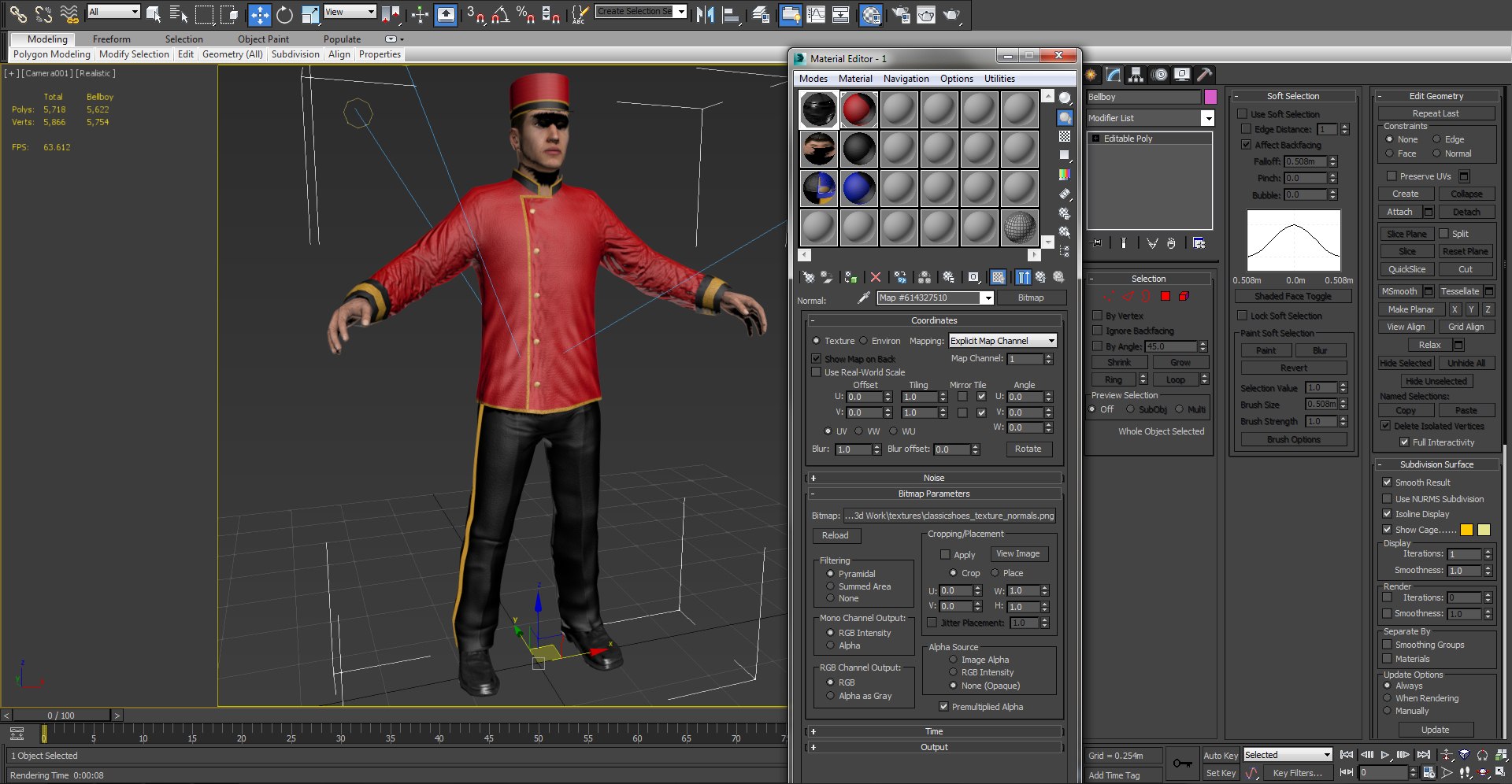
Task: Open the View reference coordinate dropdown
Action: tap(350, 12)
